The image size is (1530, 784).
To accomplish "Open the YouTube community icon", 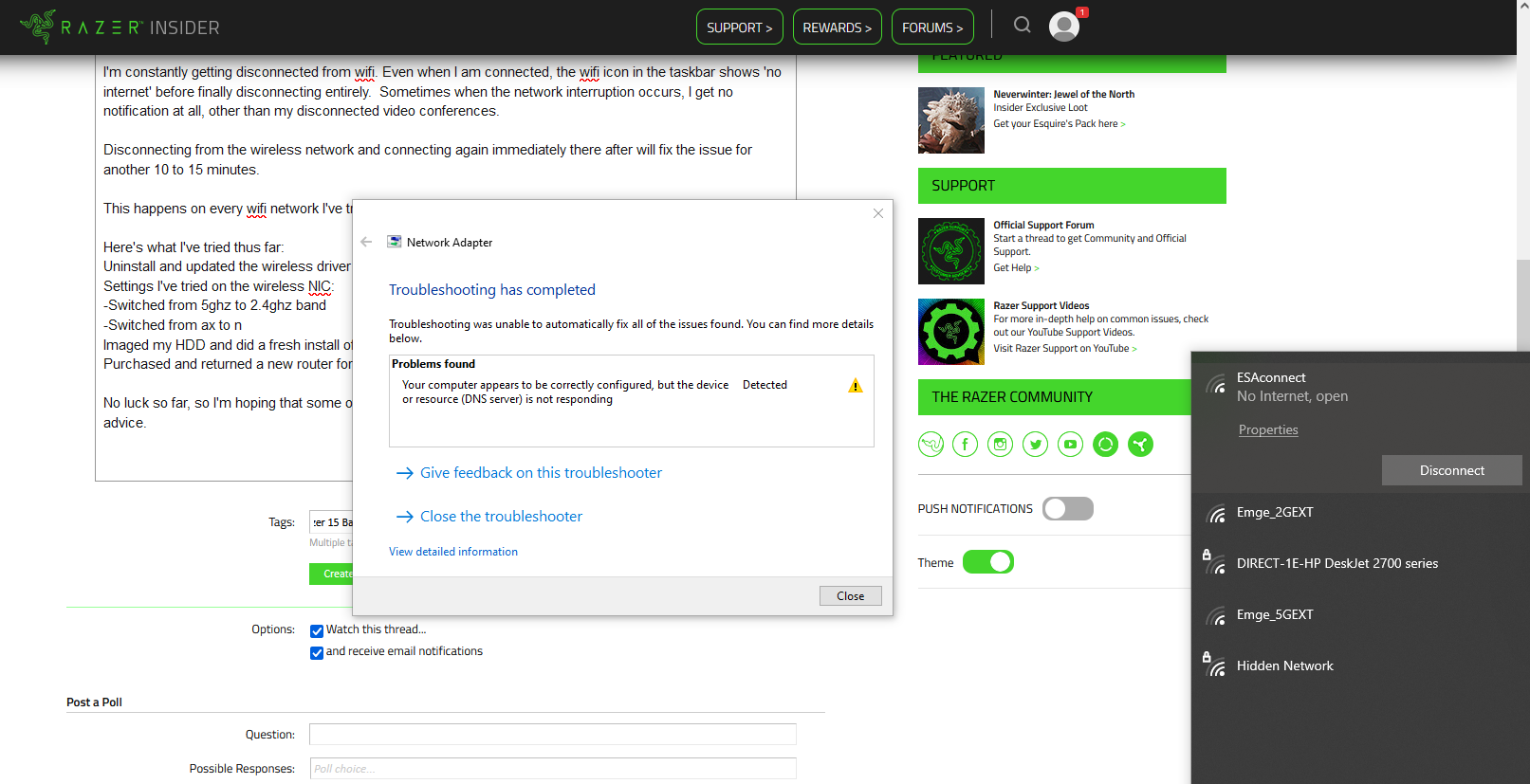I will 1070,444.
